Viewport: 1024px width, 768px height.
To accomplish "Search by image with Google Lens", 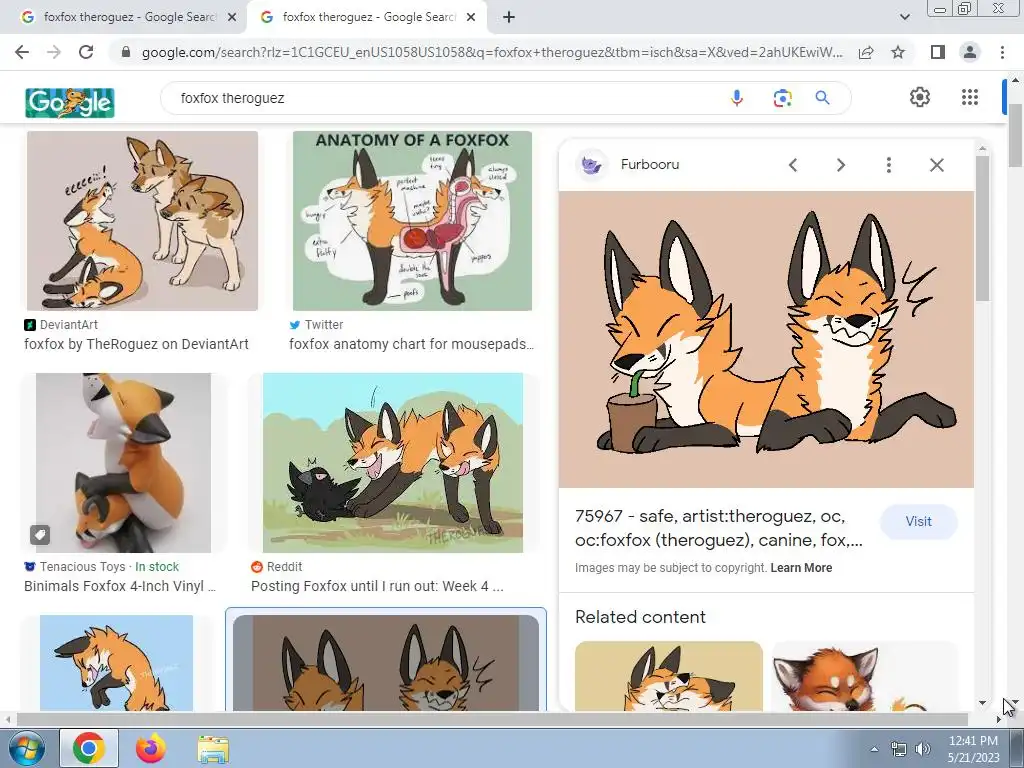I will [782, 98].
